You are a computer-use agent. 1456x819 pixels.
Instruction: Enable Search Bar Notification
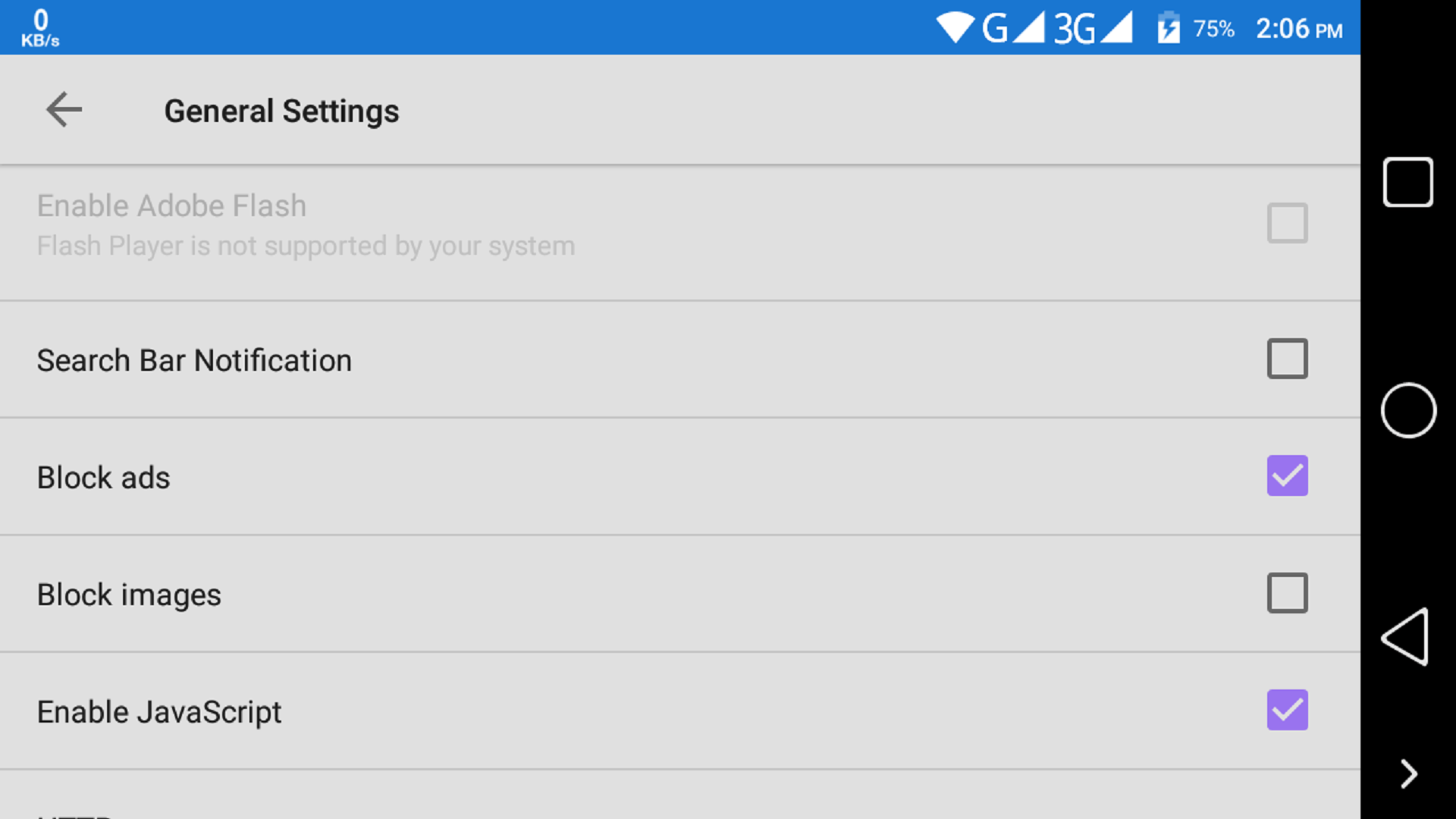click(x=1288, y=359)
